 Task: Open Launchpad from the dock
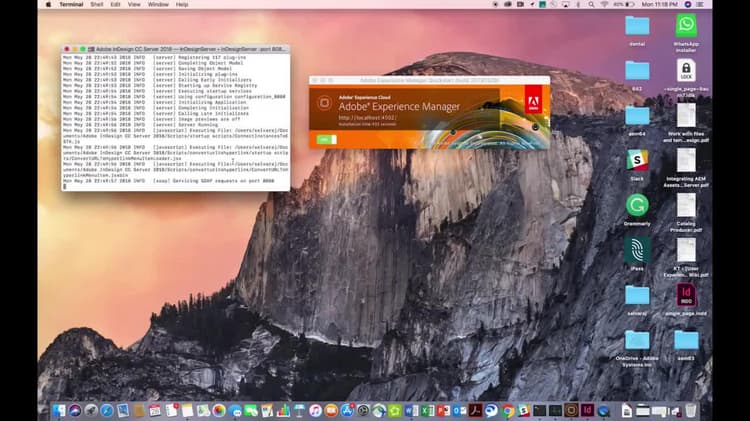91,410
